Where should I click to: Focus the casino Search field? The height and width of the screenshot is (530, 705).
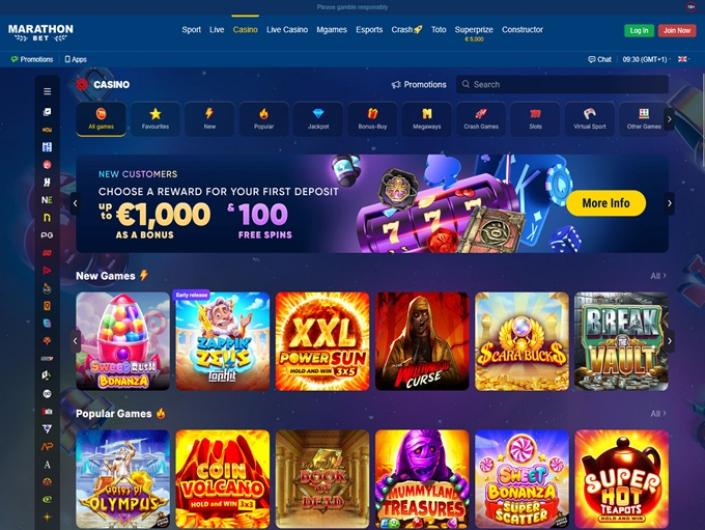point(562,85)
